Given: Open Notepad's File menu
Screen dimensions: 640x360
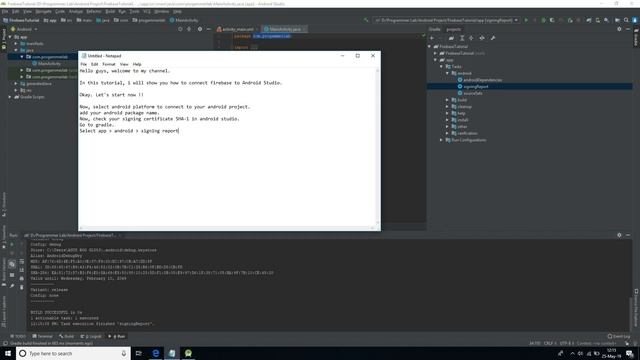Looking at the screenshot, I should click(x=83, y=64).
